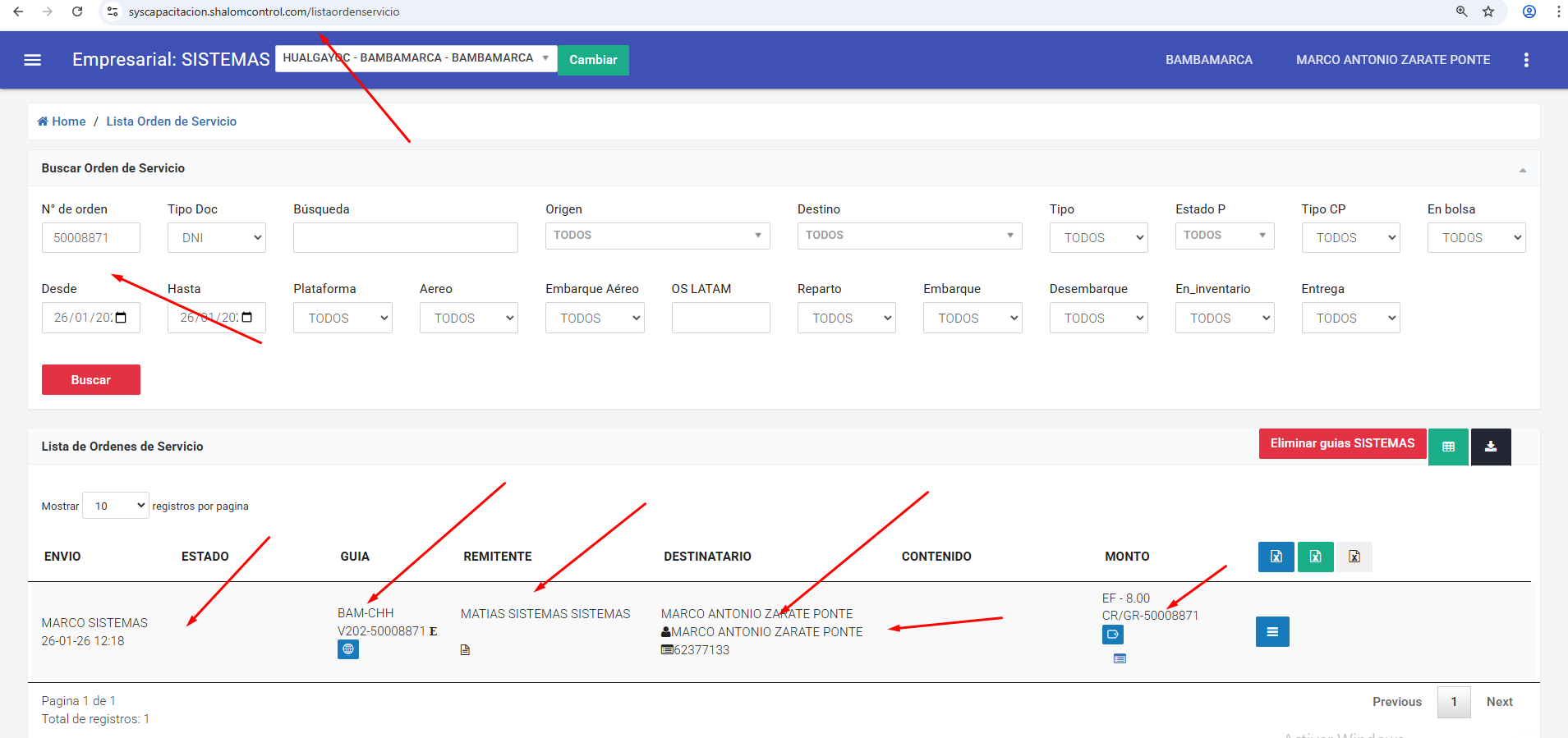This screenshot has width=1568, height=738.
Task: Click the document icon under remitente
Action: [465, 650]
